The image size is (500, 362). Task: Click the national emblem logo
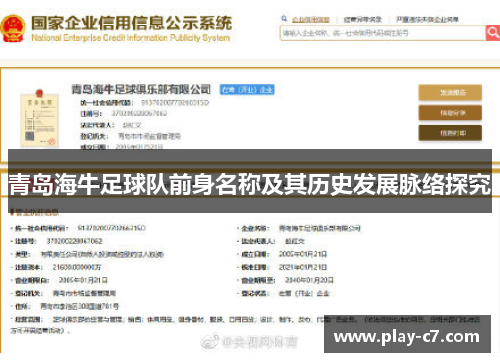click(x=13, y=29)
